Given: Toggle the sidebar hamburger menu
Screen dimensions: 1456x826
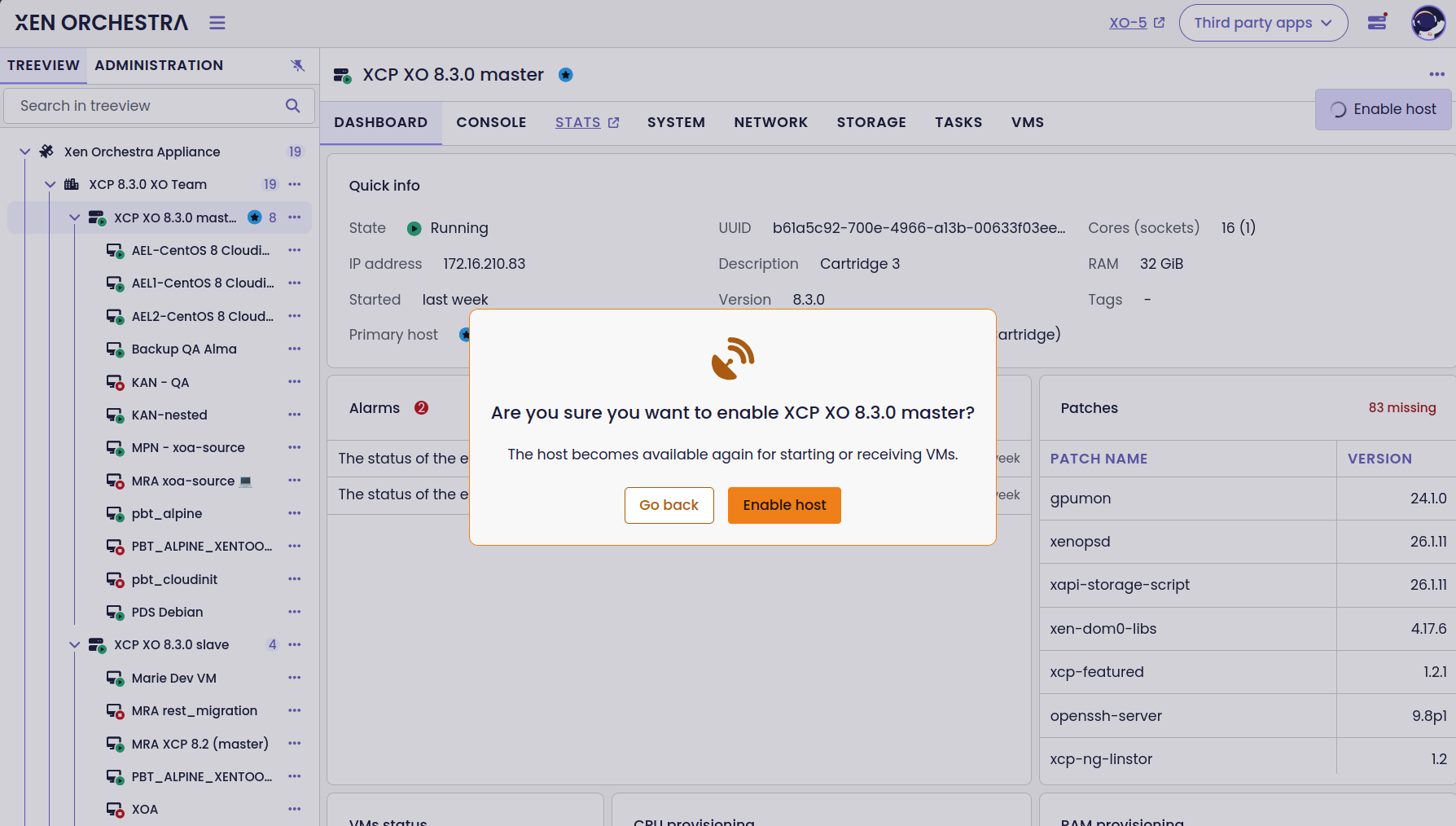Looking at the screenshot, I should click(x=217, y=23).
